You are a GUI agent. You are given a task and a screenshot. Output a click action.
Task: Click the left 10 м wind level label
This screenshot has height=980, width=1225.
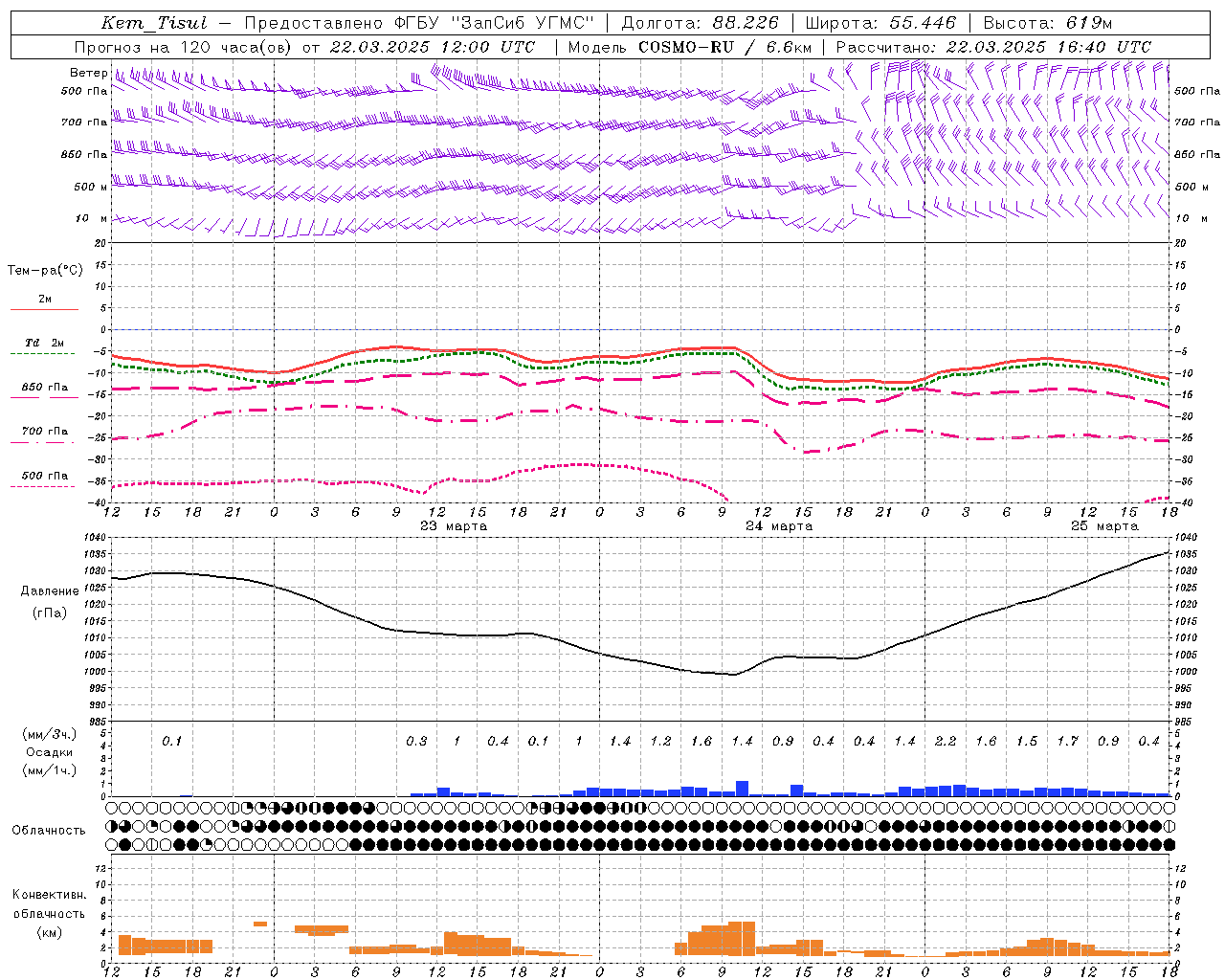pos(91,218)
